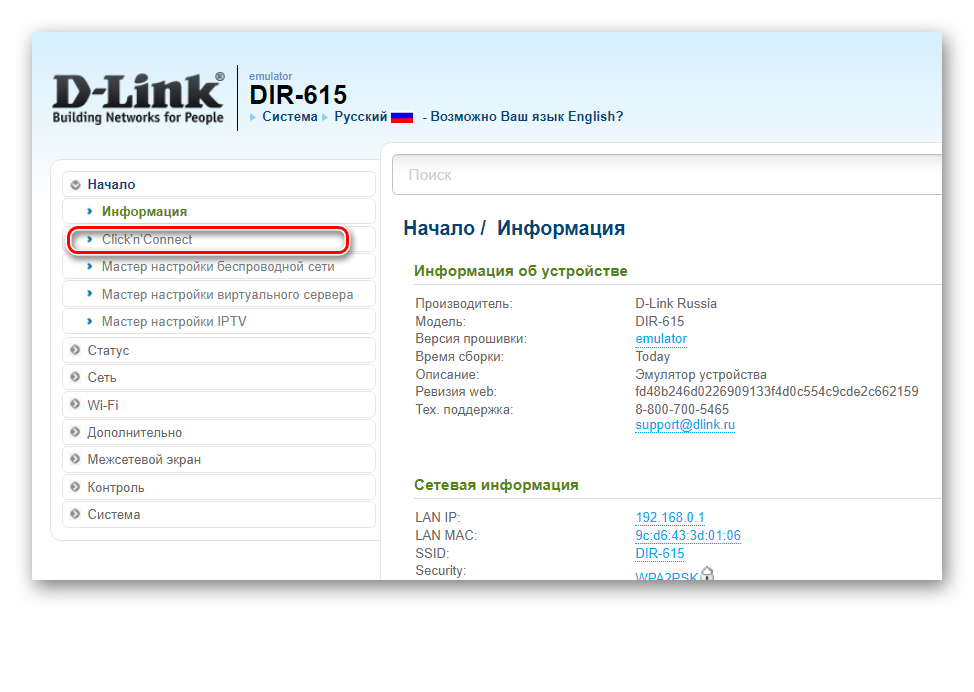Open the Система menu in header
Image resolution: width=974 pixels, height=692 pixels.
pyautogui.click(x=289, y=117)
